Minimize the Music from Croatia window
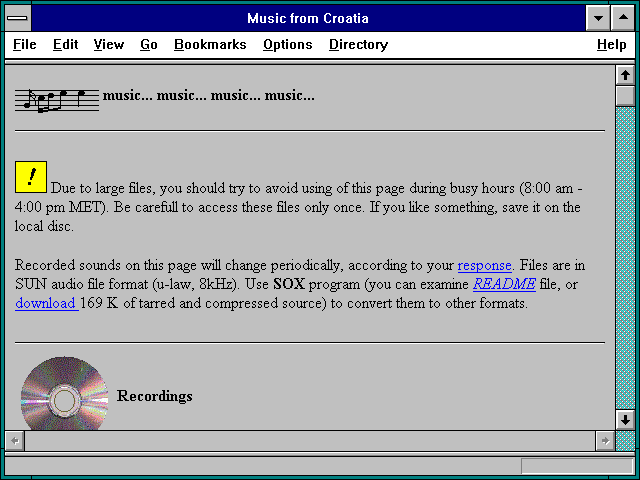 pos(598,18)
